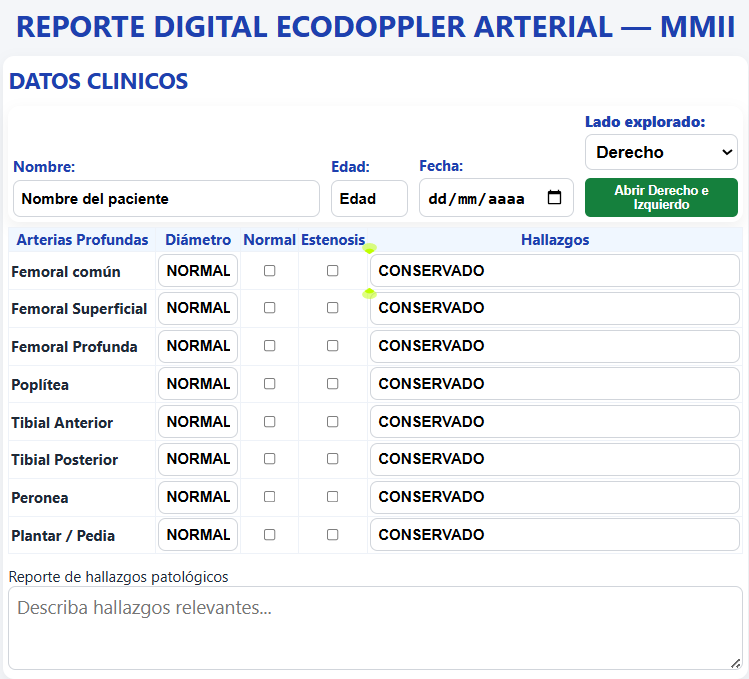Image resolution: width=749 pixels, height=679 pixels.
Task: Click the green marker above Femoral Superficial findings
Action: coord(369,293)
